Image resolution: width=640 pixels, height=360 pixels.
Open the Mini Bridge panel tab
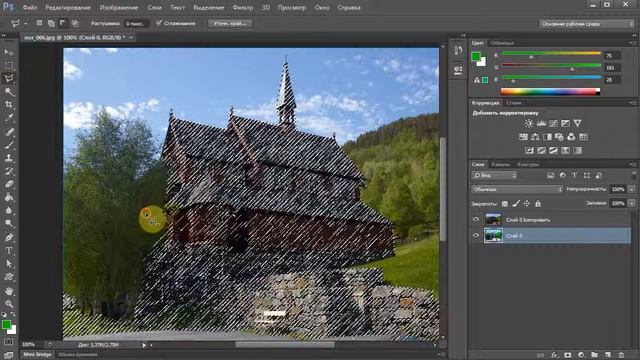(37, 354)
